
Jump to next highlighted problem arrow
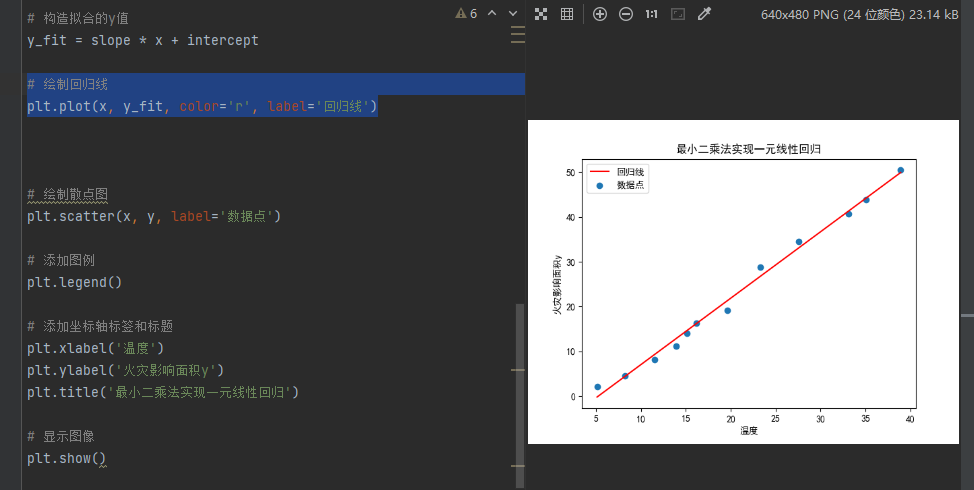[513, 14]
